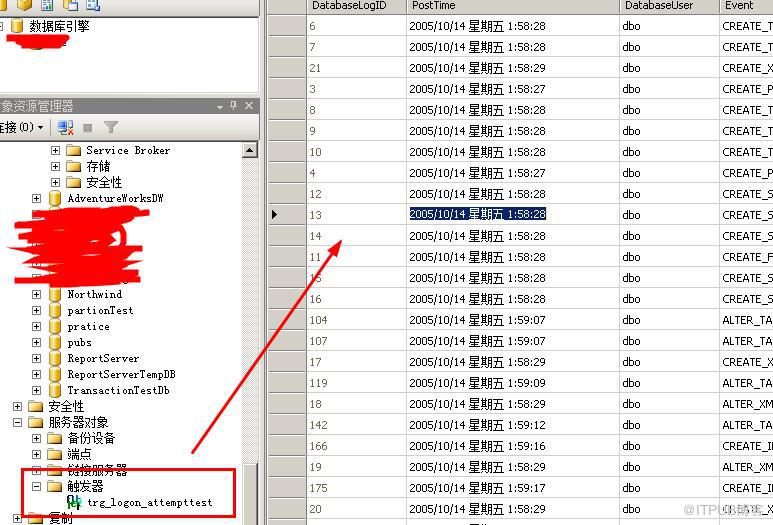Click the DatabaseLogID column header
Screen dimensions: 773x525
[x=356, y=6]
